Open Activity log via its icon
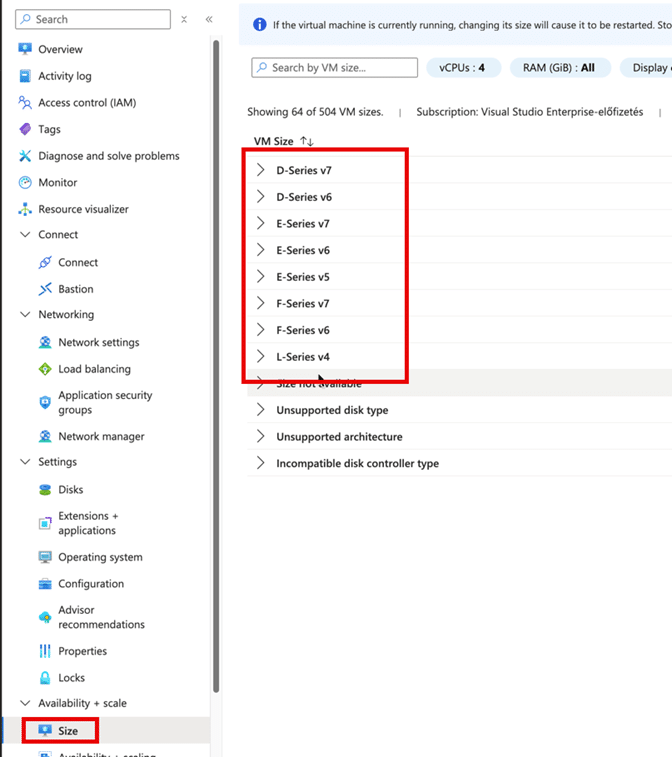 pyautogui.click(x=25, y=76)
